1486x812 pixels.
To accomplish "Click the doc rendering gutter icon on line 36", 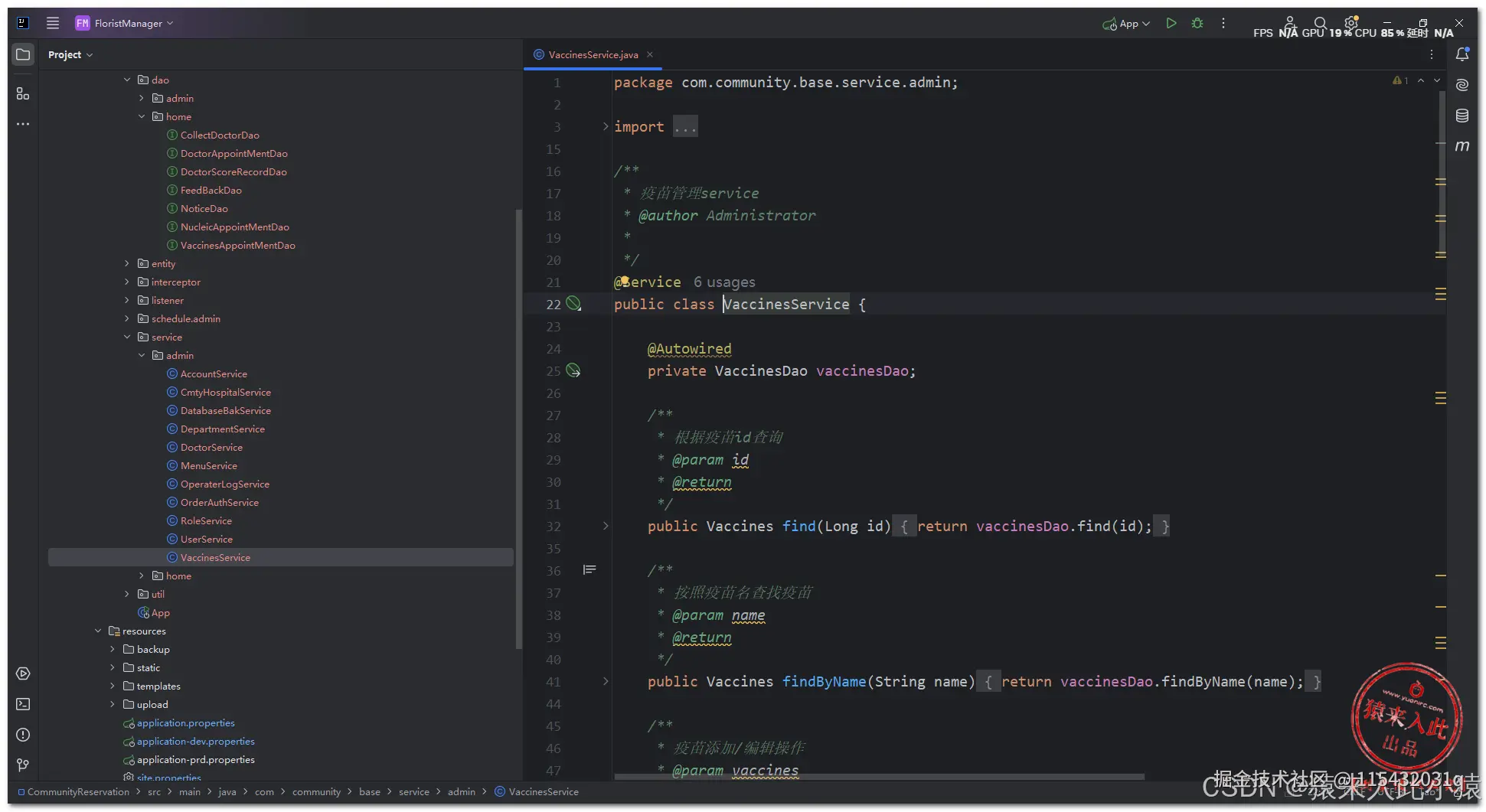I will pos(590,570).
